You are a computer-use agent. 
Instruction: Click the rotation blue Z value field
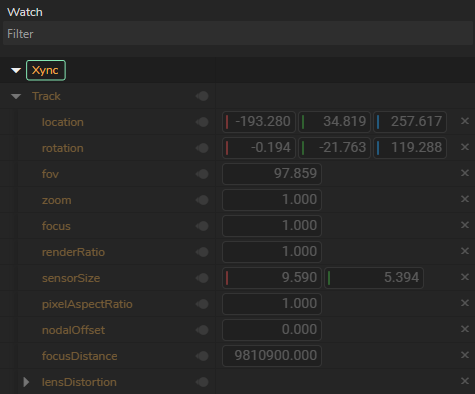click(410, 147)
